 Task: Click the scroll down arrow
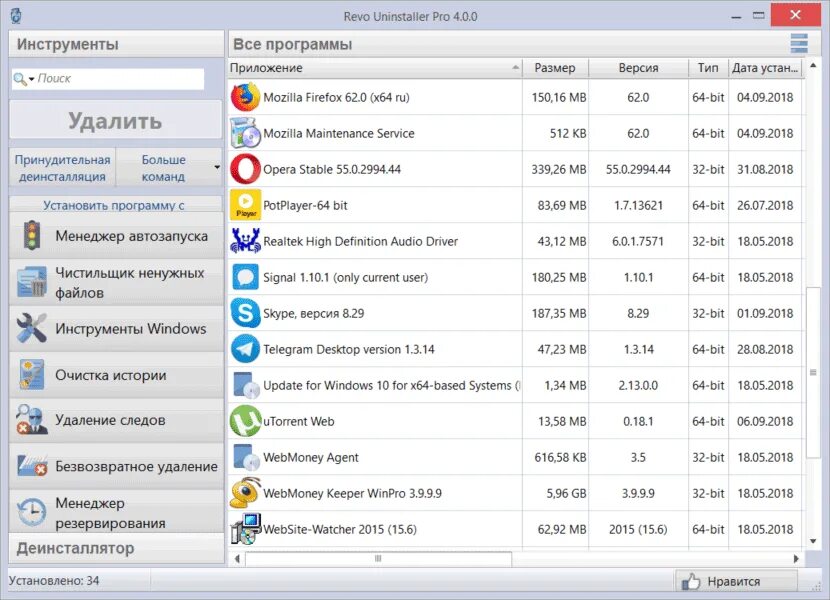tap(813, 541)
